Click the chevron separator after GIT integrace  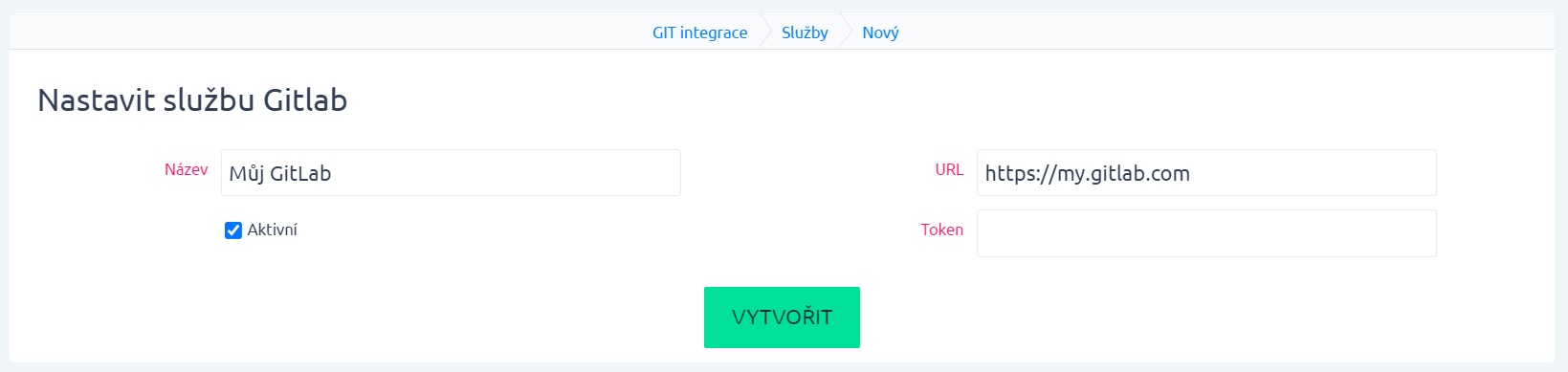click(765, 33)
